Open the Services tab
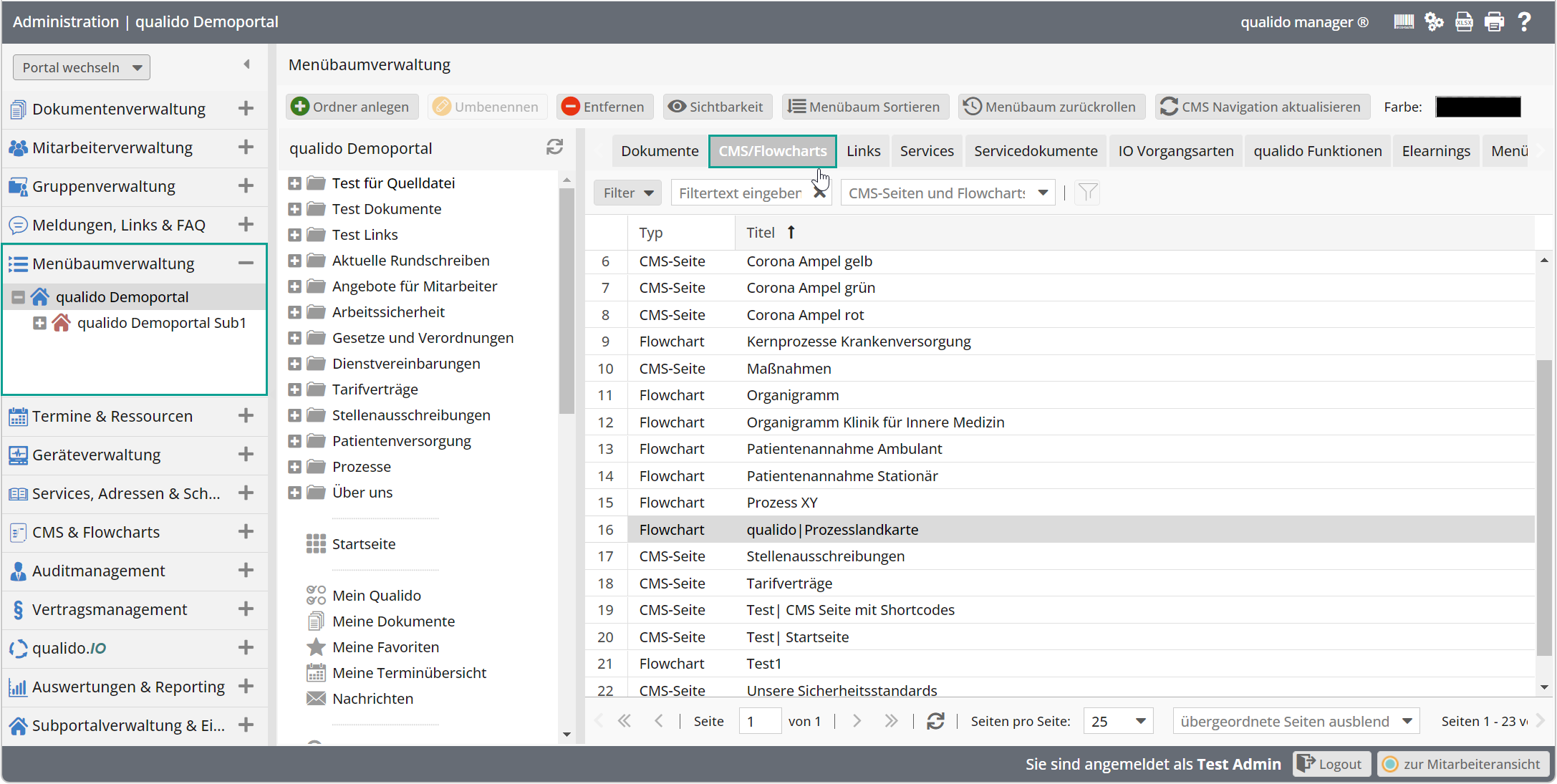This screenshot has width=1557, height=784. (927, 151)
